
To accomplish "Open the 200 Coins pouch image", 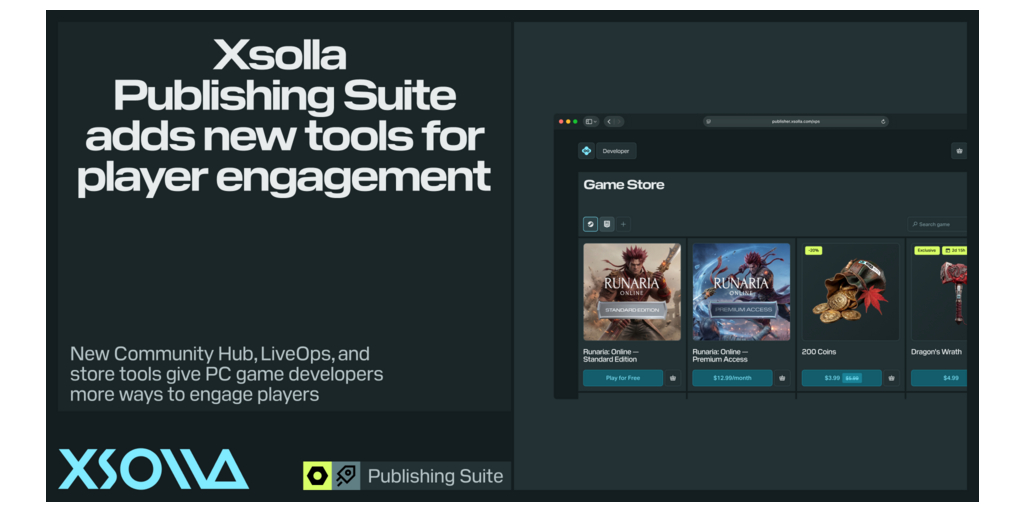I will click(850, 292).
